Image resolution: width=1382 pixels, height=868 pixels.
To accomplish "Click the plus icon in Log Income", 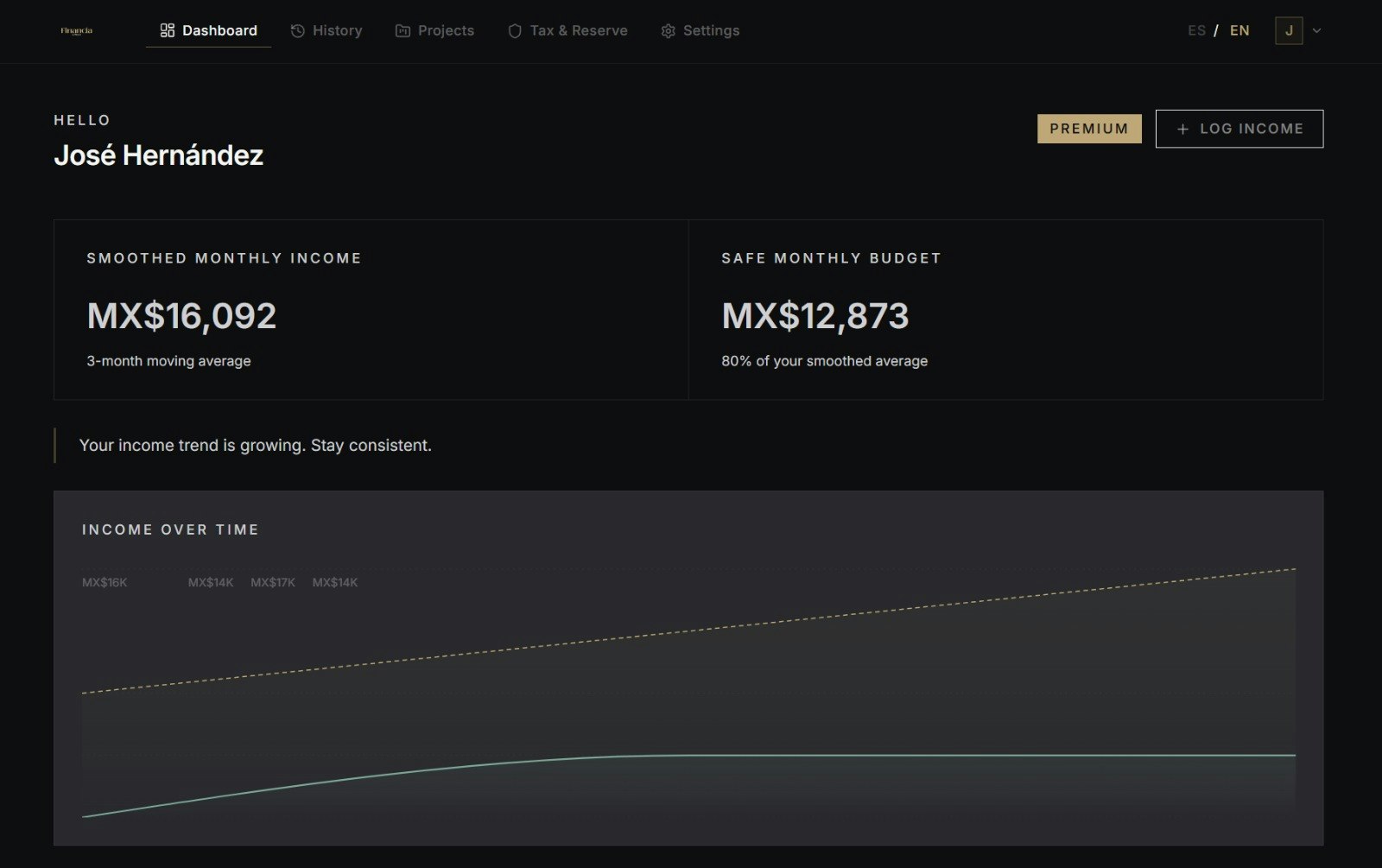I will [x=1183, y=129].
